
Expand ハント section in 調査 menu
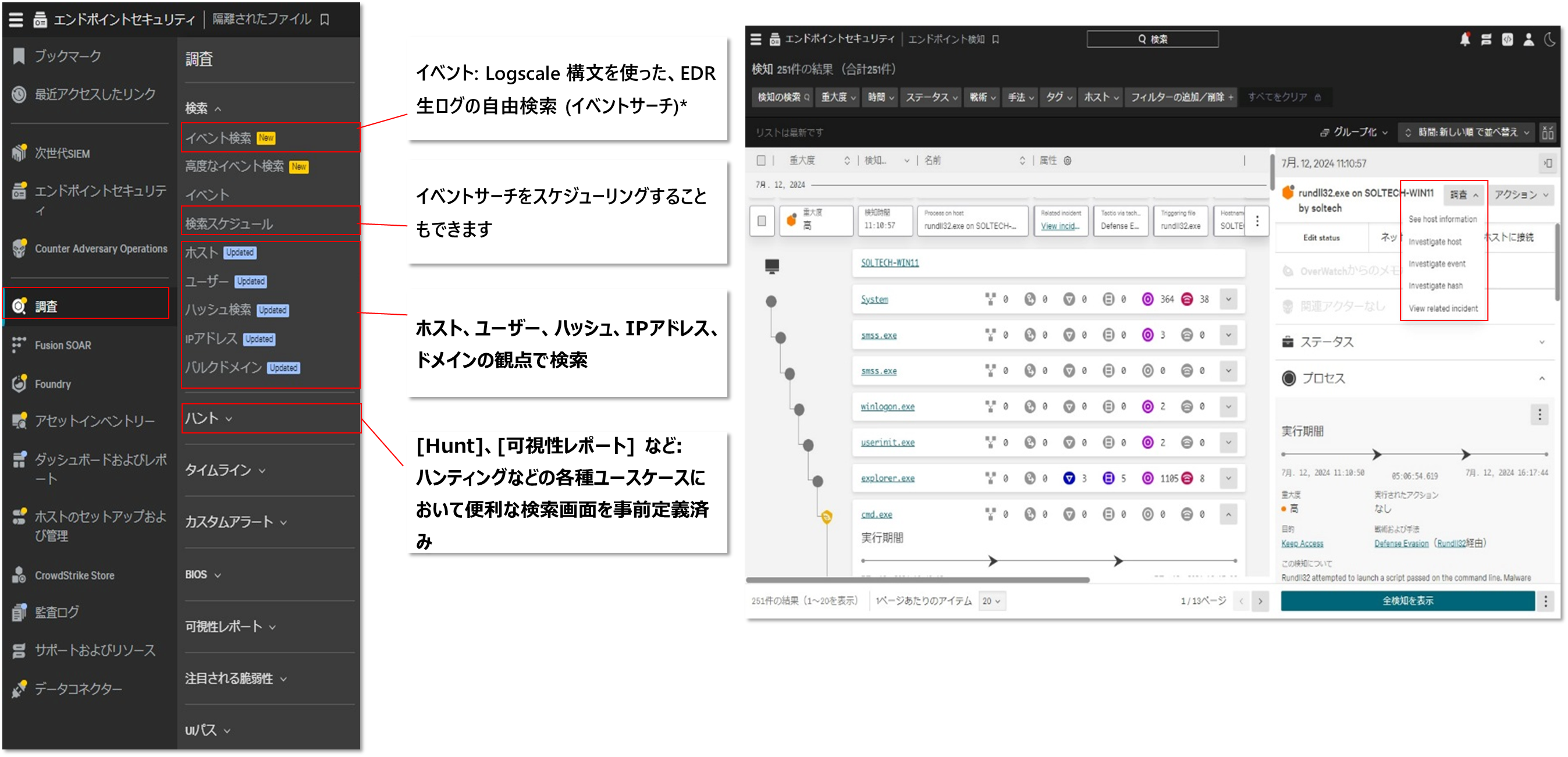[x=271, y=419]
